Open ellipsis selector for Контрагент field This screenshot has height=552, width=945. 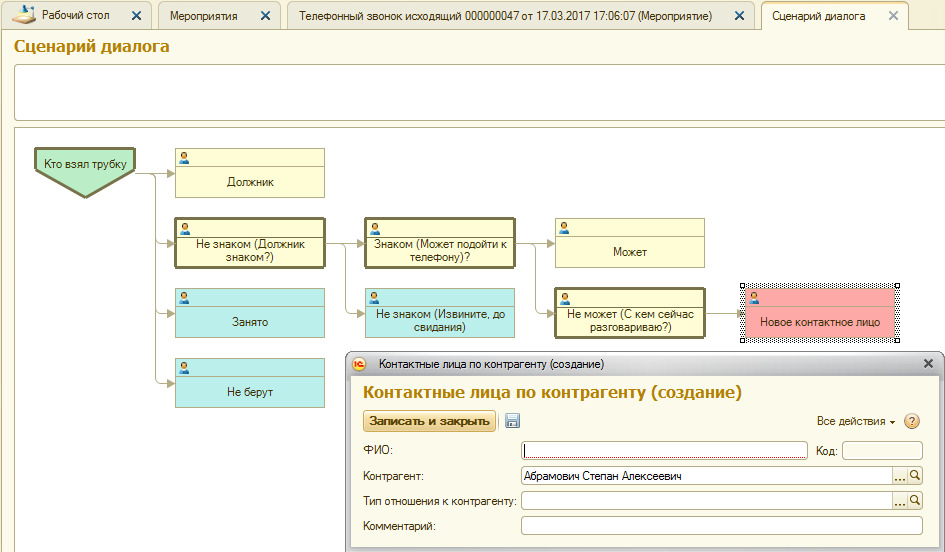tap(900, 476)
